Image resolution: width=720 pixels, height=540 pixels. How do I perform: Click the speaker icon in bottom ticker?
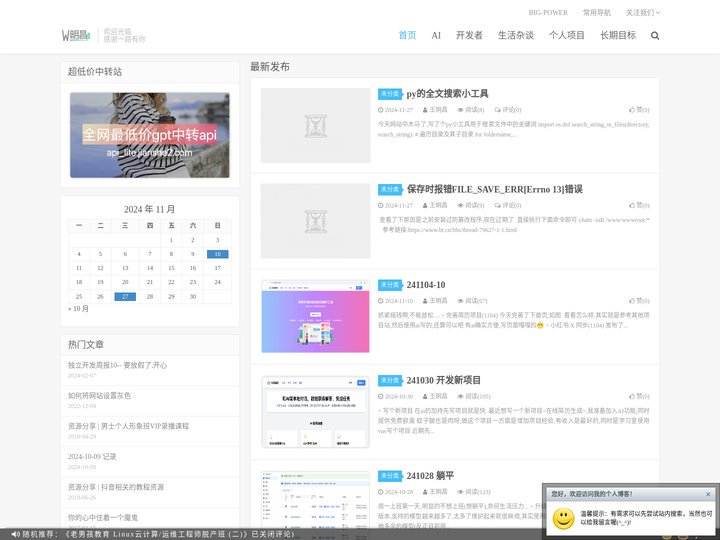click(15, 534)
